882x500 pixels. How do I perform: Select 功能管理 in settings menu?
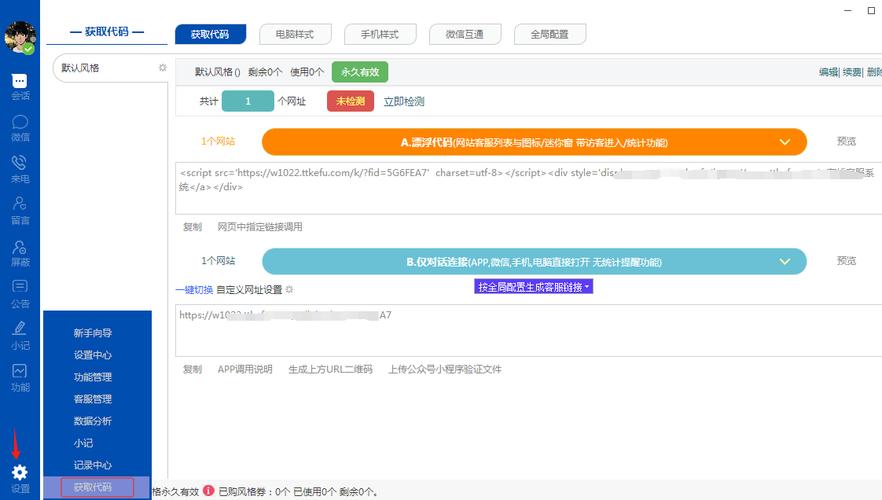93,377
